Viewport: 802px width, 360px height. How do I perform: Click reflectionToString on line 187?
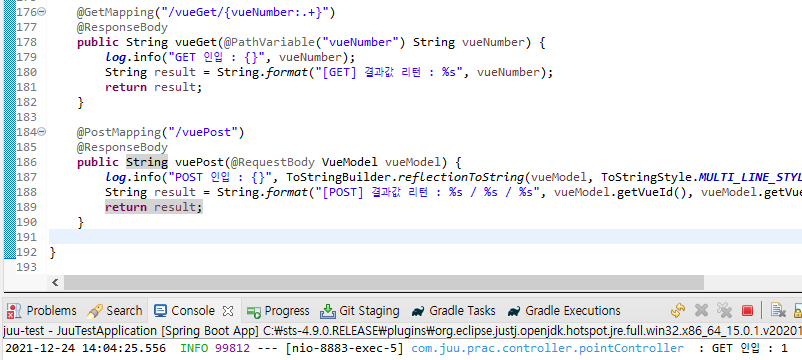[x=461, y=177]
